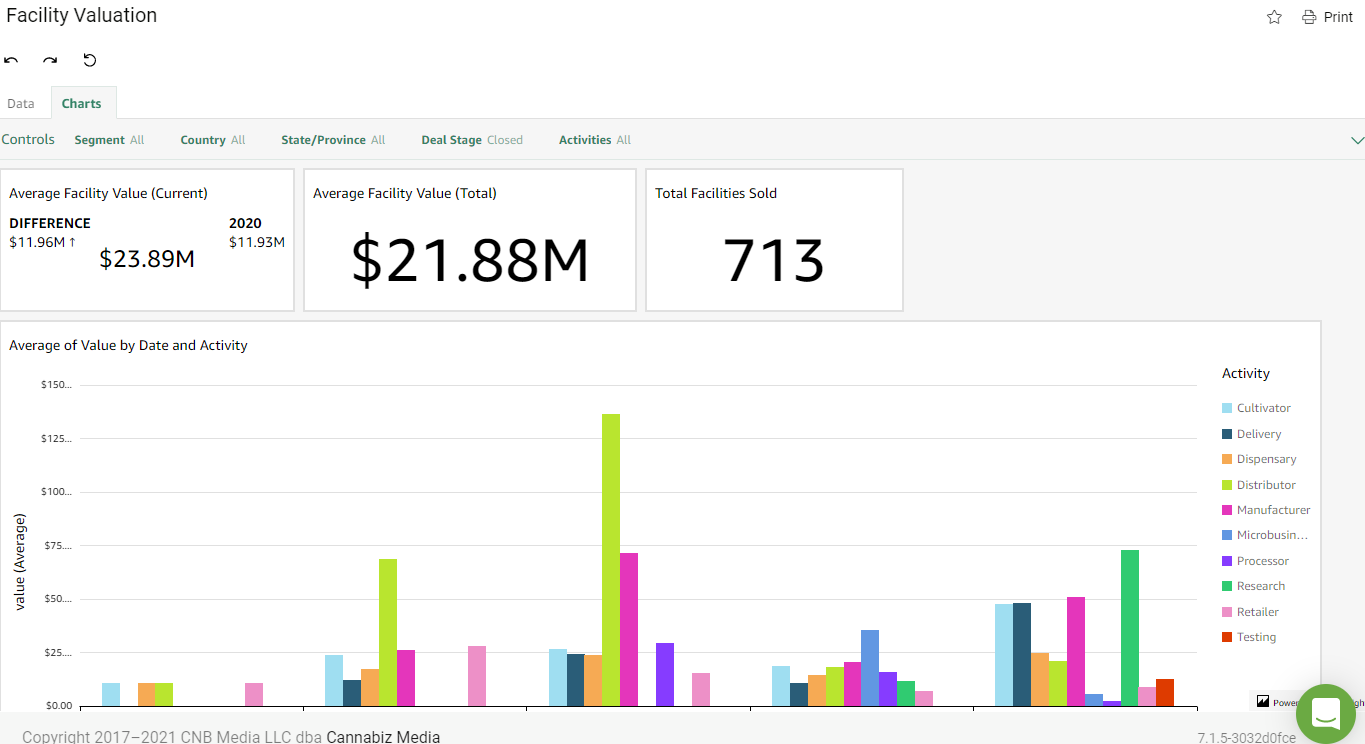Click the tallest Distributor bar in chart
The height and width of the screenshot is (744, 1365).
[x=610, y=560]
